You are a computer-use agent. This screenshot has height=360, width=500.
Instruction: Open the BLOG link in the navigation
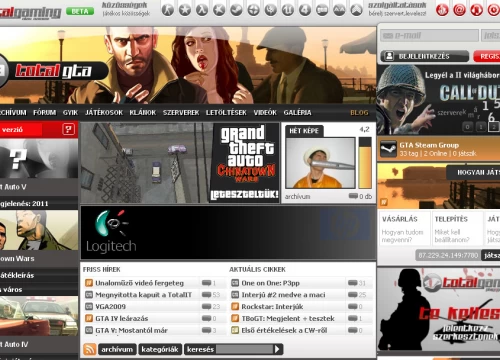pos(359,113)
